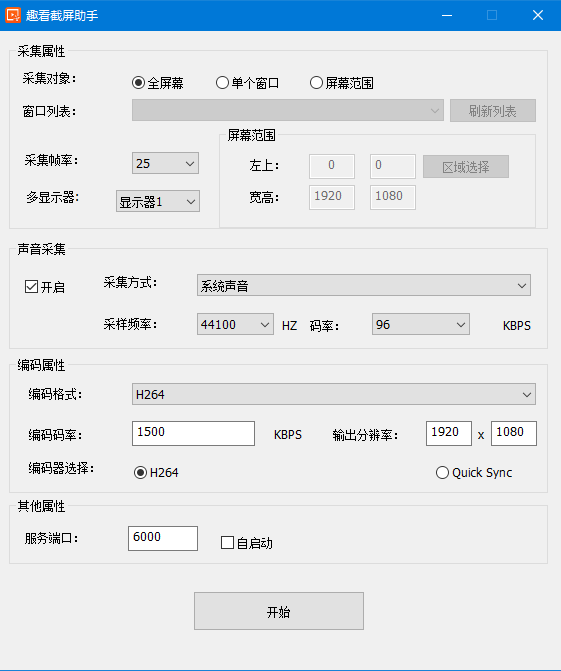Viewport: 561px width, 671px height.
Task: Expand the 编码格式 dropdown showing H264
Action: (x=334, y=394)
